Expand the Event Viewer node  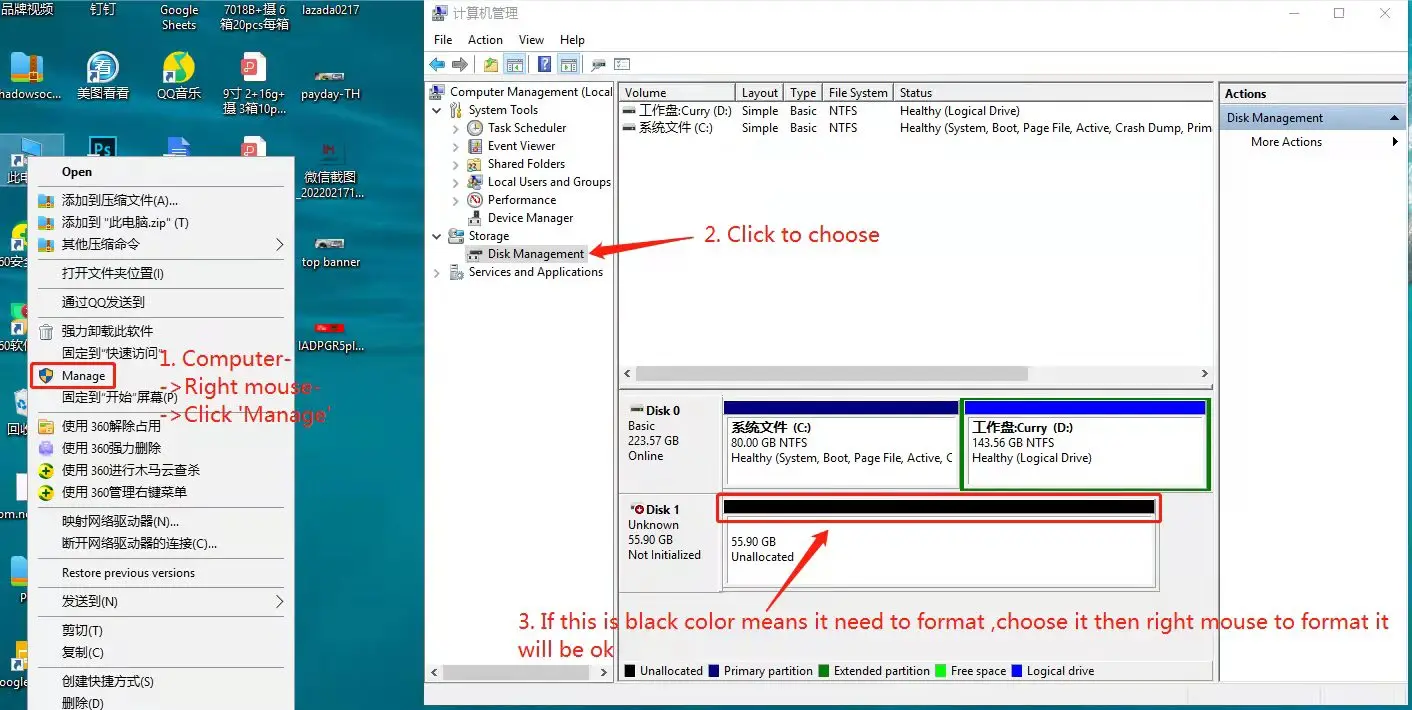pos(456,146)
